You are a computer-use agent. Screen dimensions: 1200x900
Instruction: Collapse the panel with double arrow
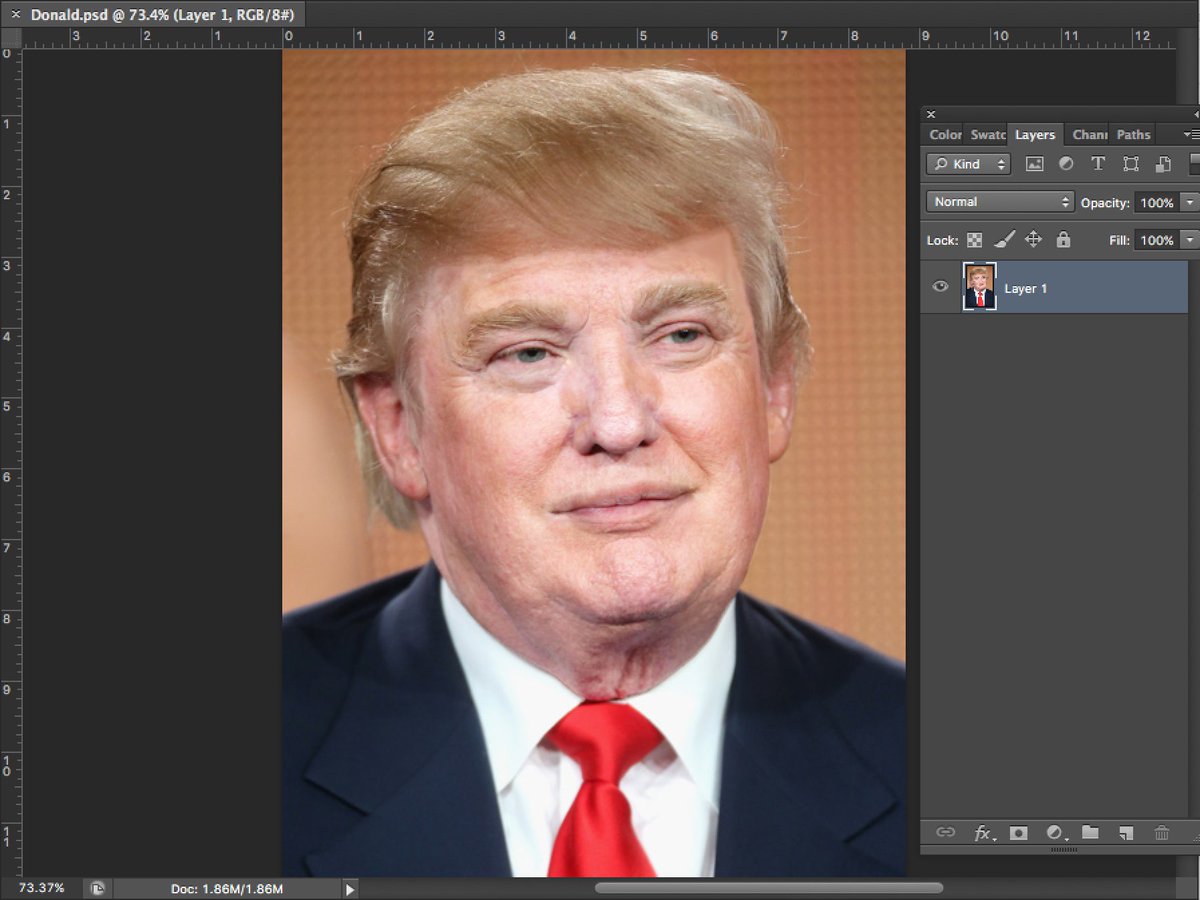click(1196, 114)
